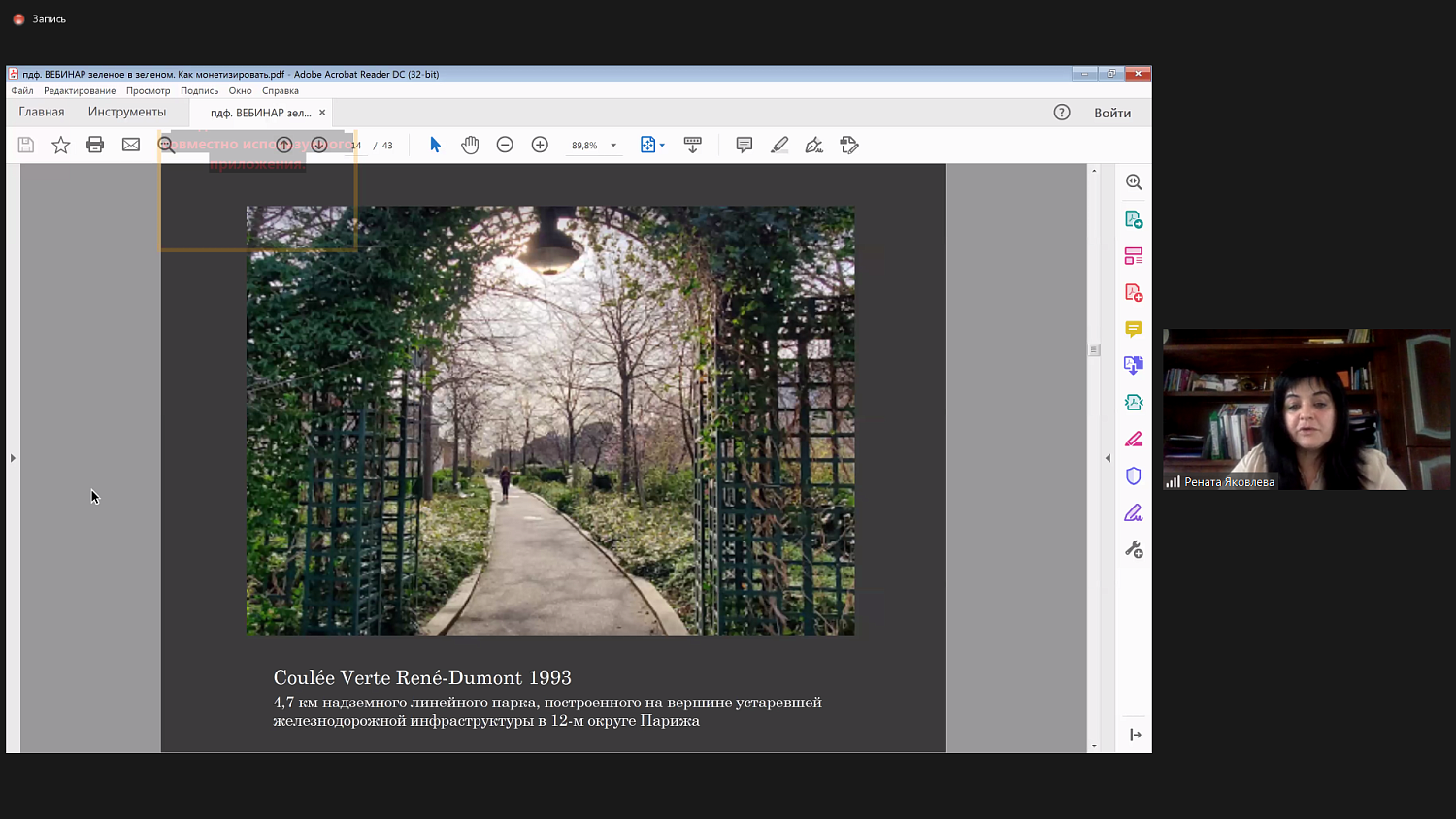Select the highlight text pen tool

(x=779, y=145)
